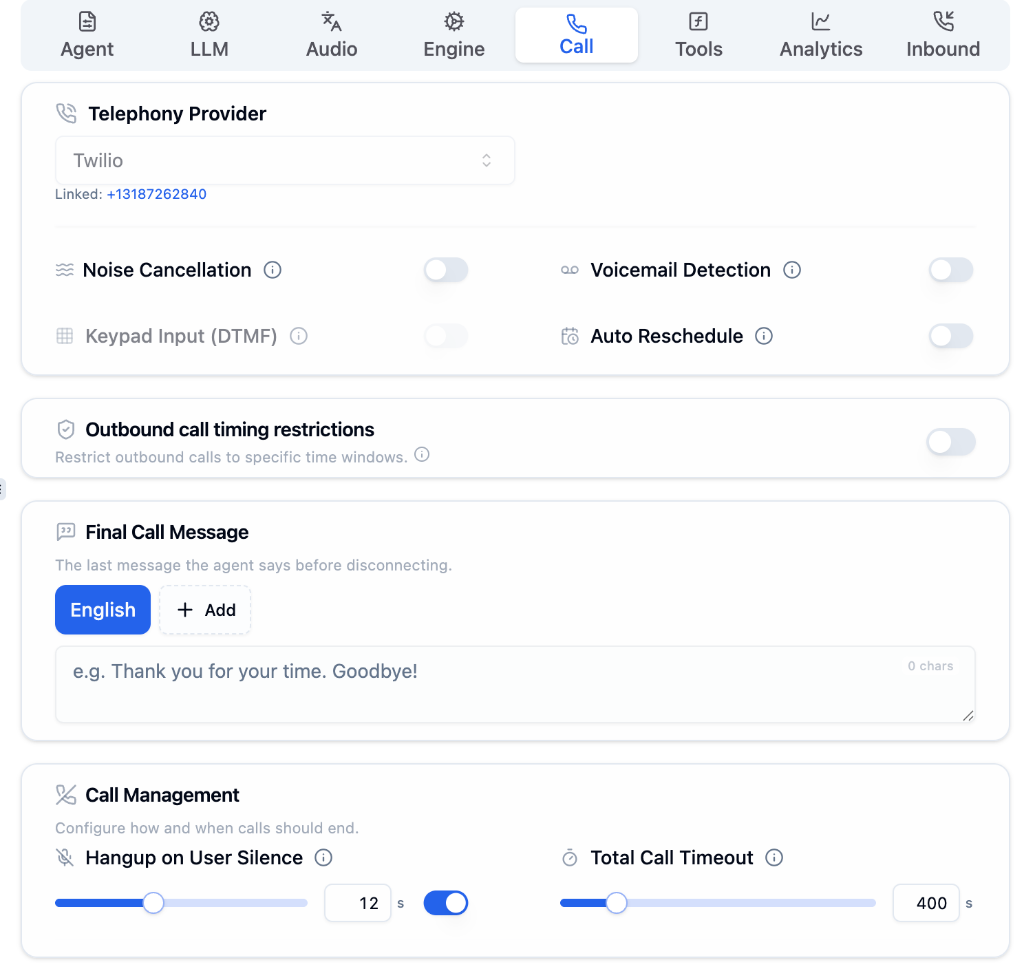Open the Analytics tab

820,34
